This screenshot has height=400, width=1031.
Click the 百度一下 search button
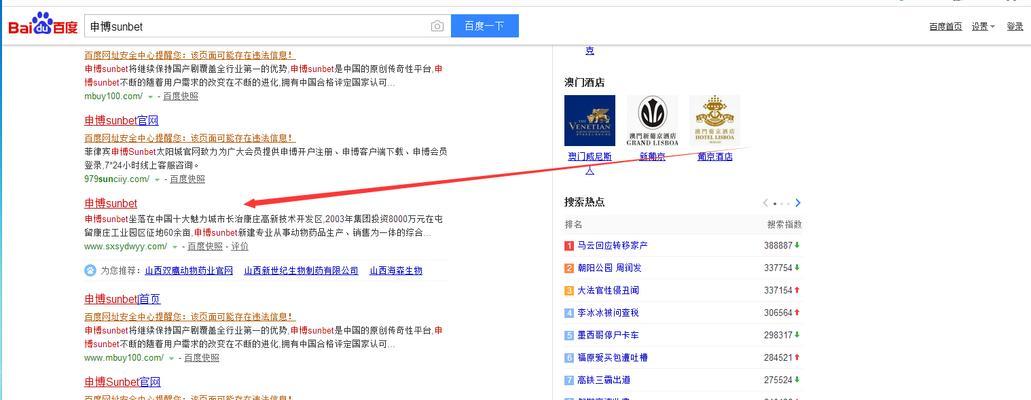(x=485, y=26)
